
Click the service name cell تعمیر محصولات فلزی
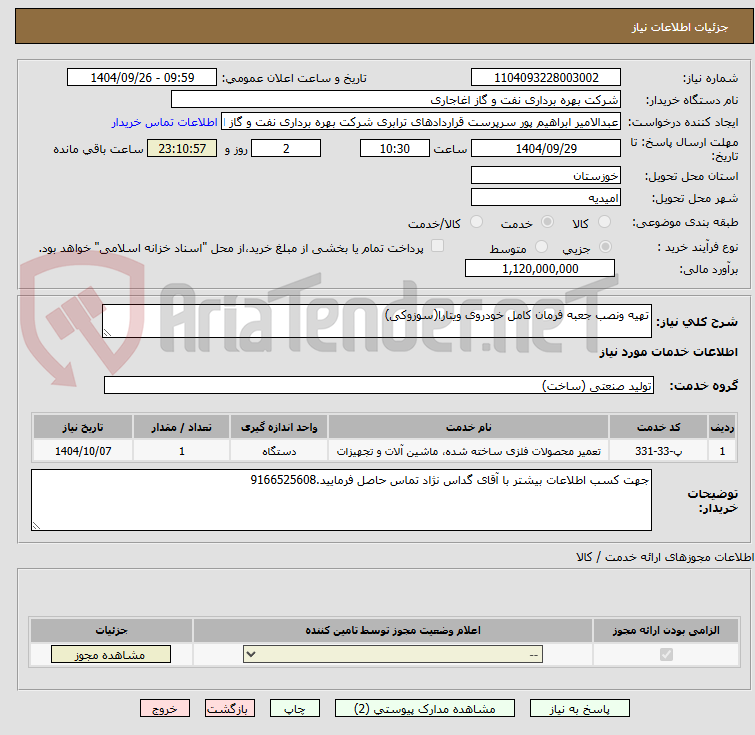pyautogui.click(x=469, y=451)
